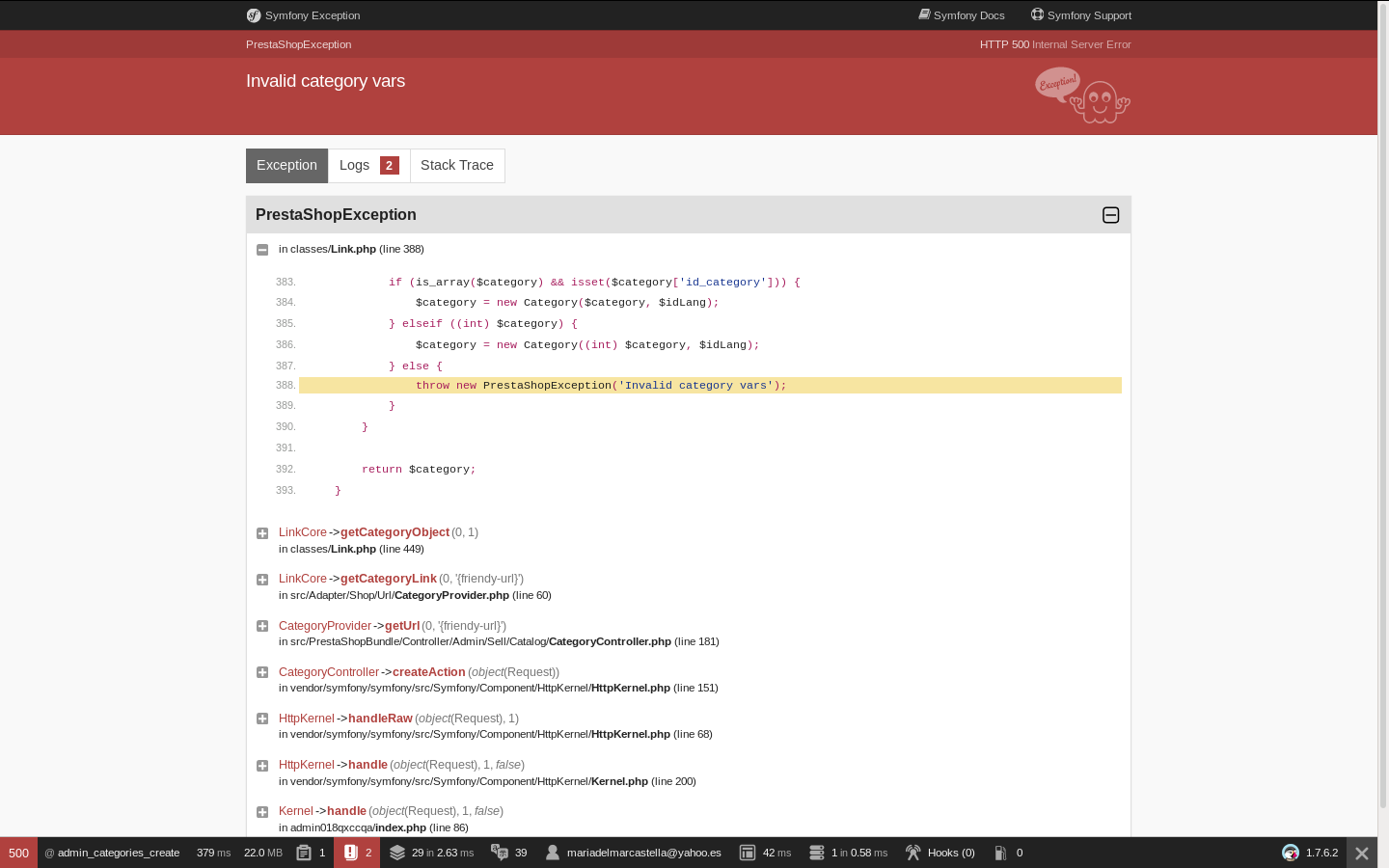Open the Symfony Docs link
This screenshot has height=868, width=1389.
(x=962, y=15)
